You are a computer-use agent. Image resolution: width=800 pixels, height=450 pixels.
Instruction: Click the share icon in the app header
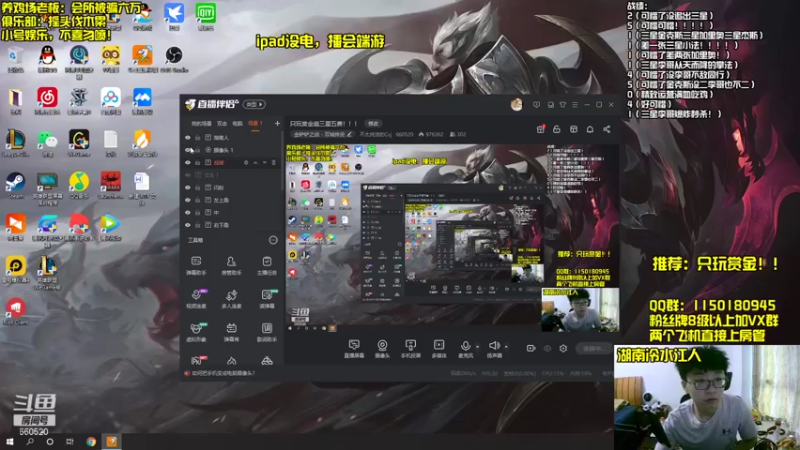607,129
